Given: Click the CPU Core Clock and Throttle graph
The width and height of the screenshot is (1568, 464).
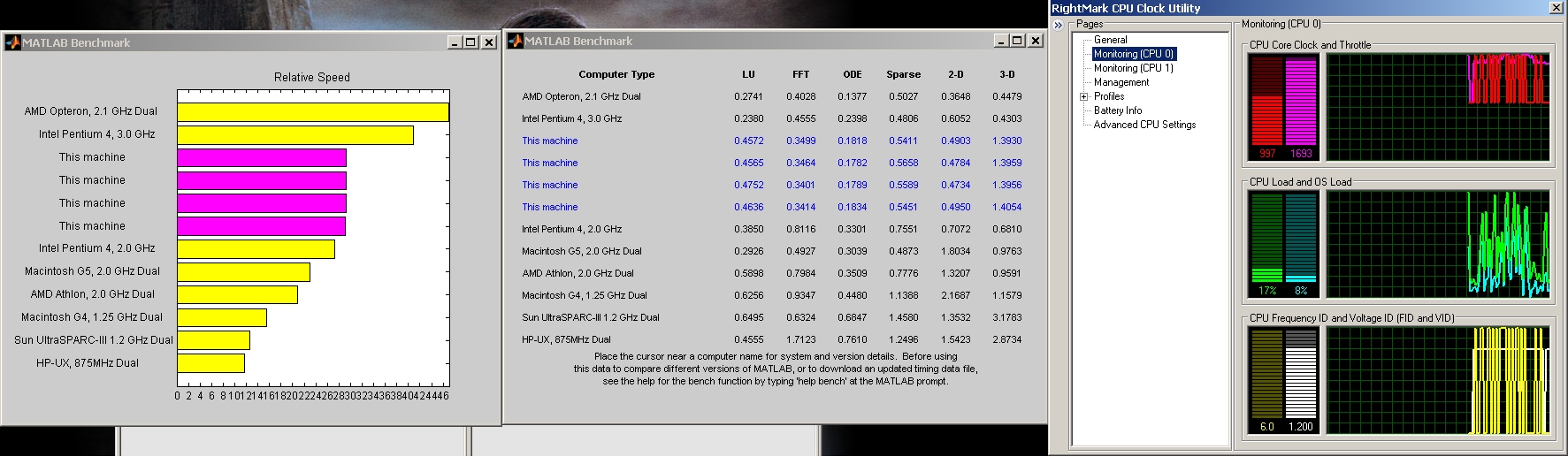Looking at the screenshot, I should (1438, 107).
